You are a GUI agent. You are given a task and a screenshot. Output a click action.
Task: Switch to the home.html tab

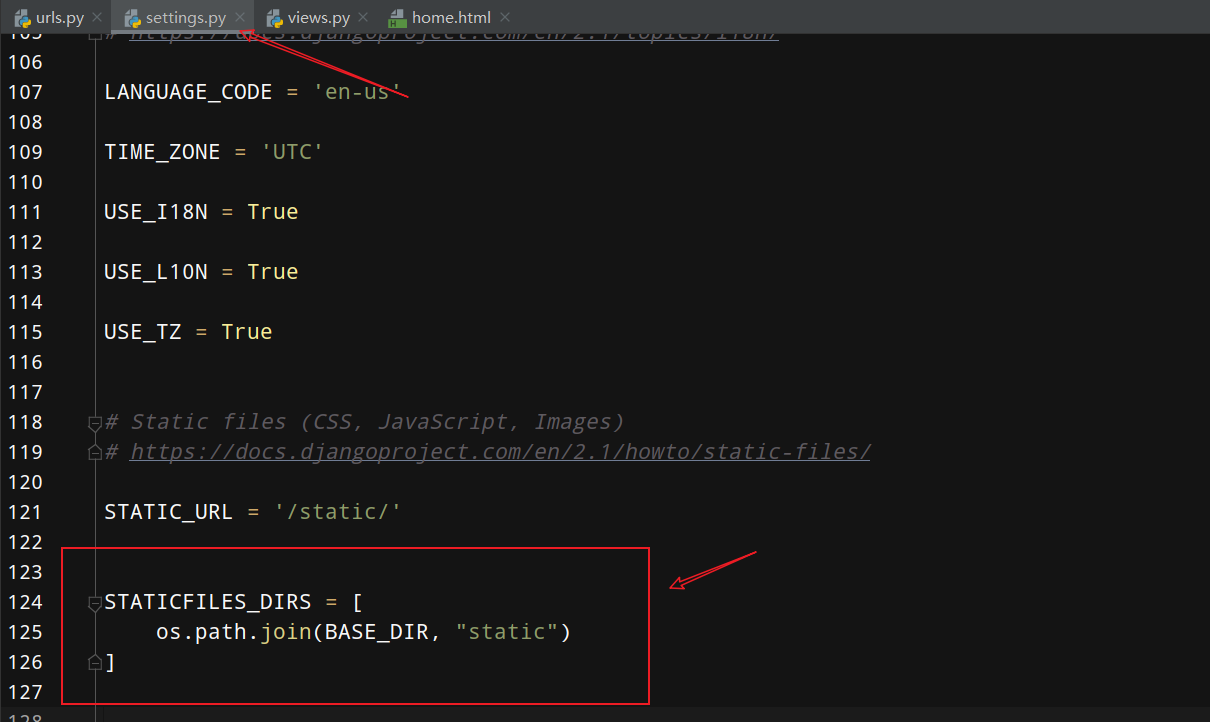(x=448, y=17)
